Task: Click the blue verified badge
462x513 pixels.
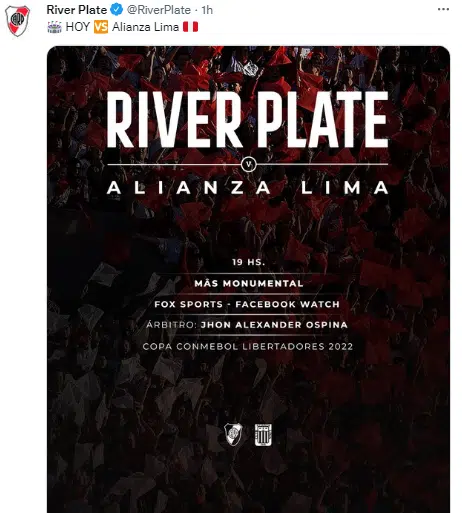Action: [116, 10]
